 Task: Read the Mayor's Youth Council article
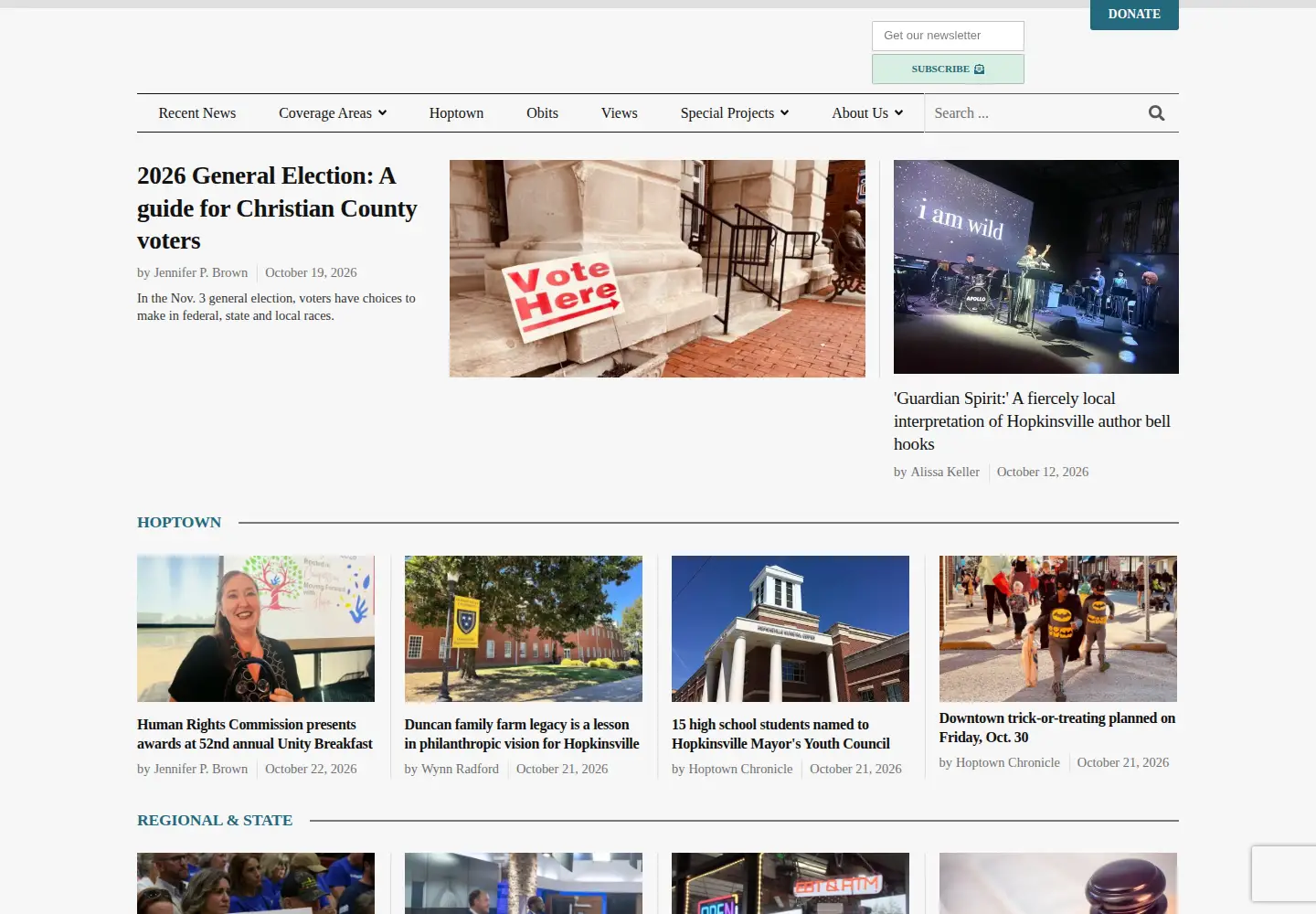point(780,734)
